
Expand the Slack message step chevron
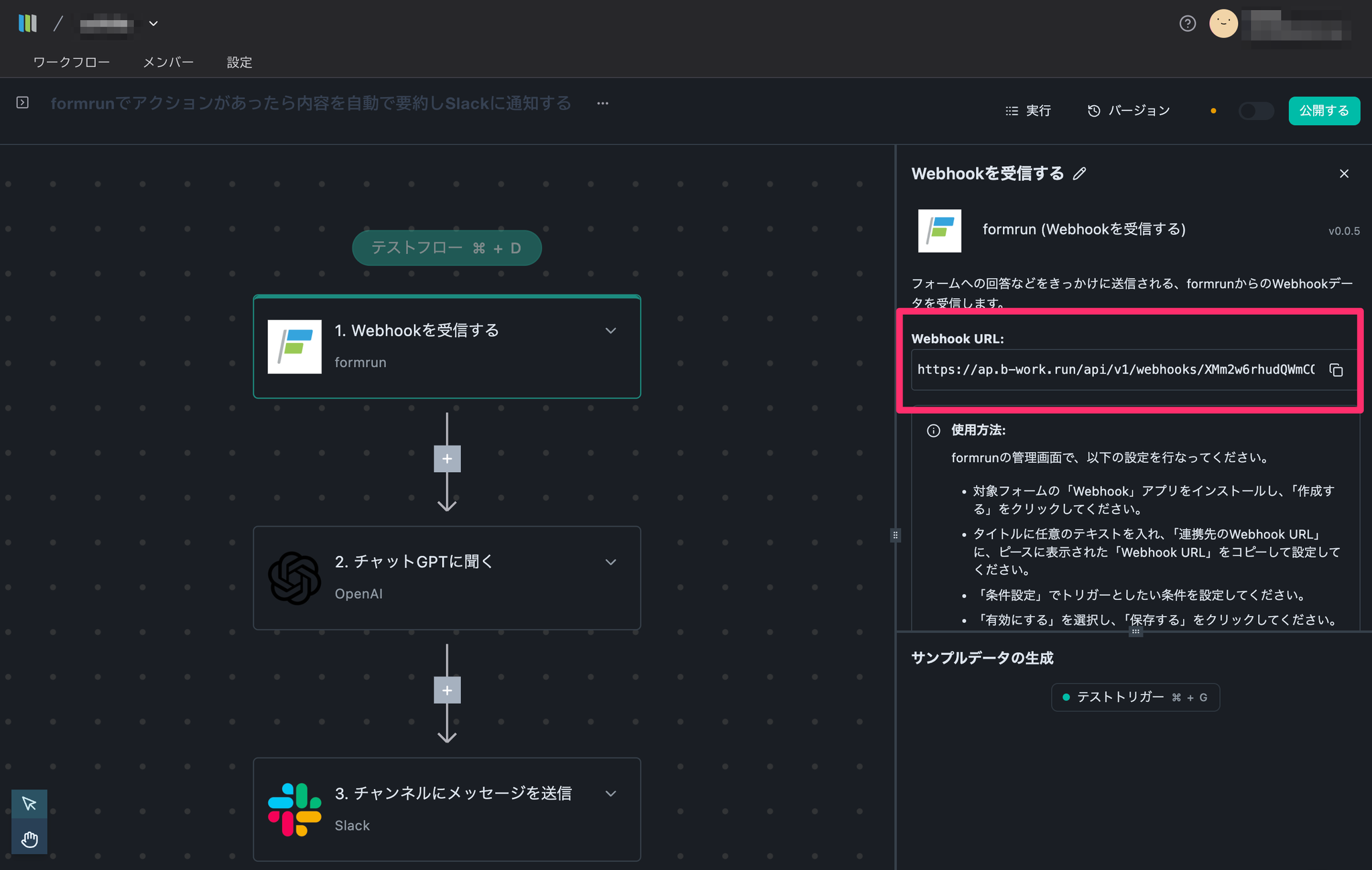click(x=610, y=794)
